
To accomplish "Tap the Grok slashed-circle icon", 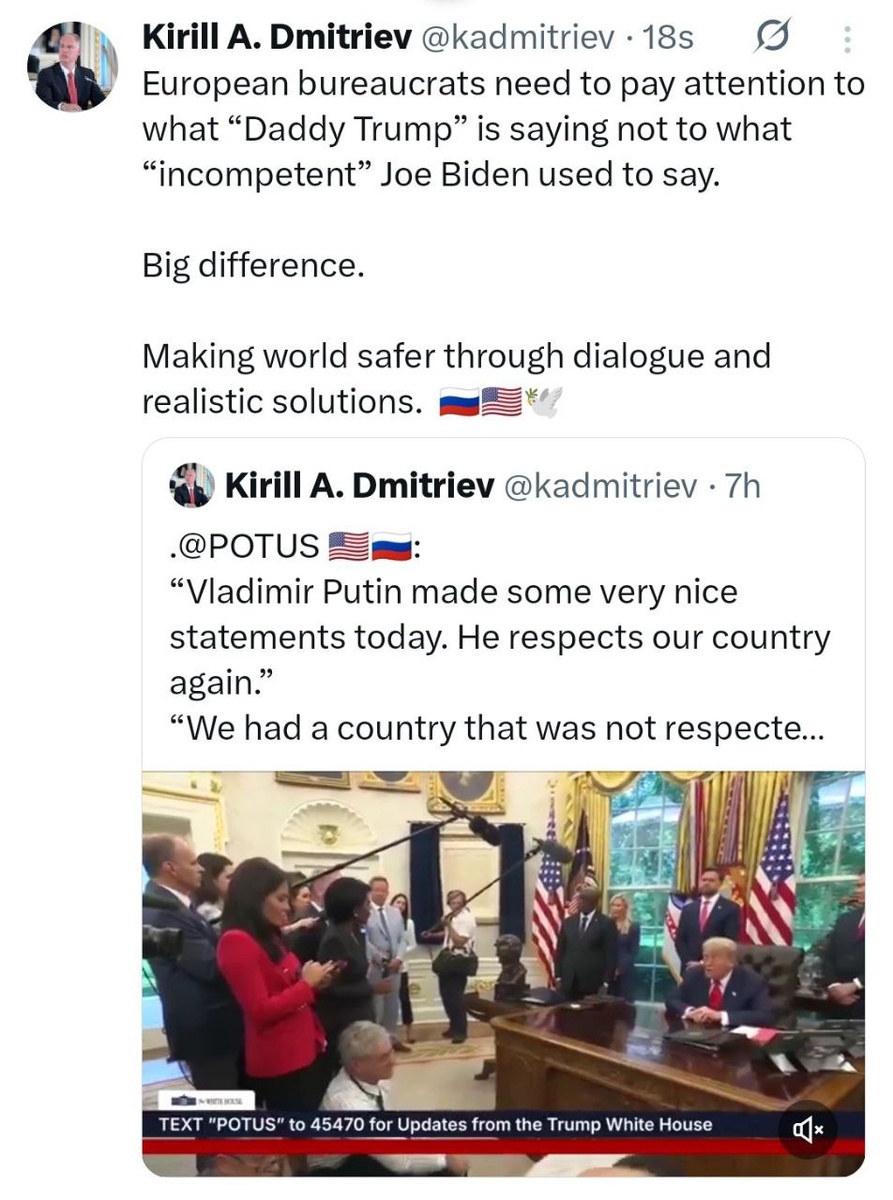I will [774, 39].
